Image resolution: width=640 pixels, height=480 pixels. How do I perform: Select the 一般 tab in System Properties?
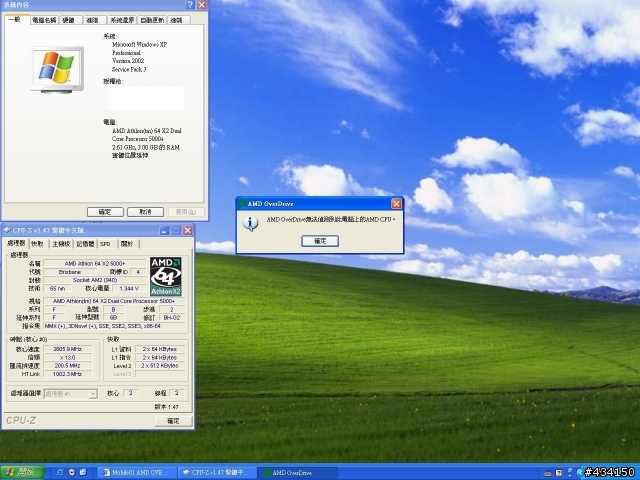point(15,19)
